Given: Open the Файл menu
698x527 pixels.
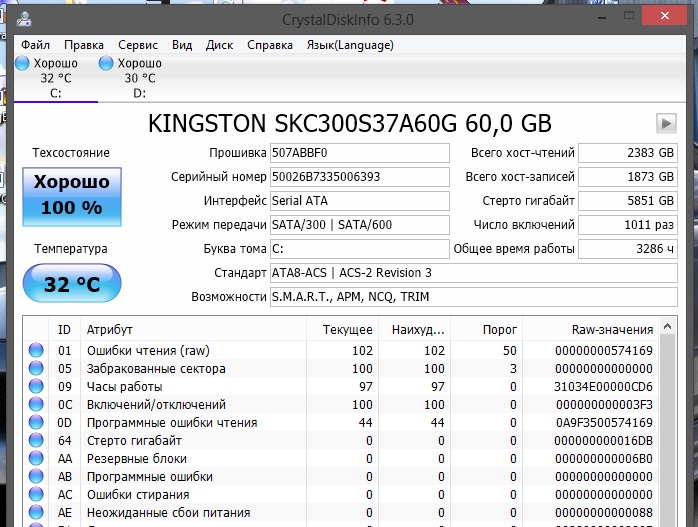Looking at the screenshot, I should pos(35,45).
